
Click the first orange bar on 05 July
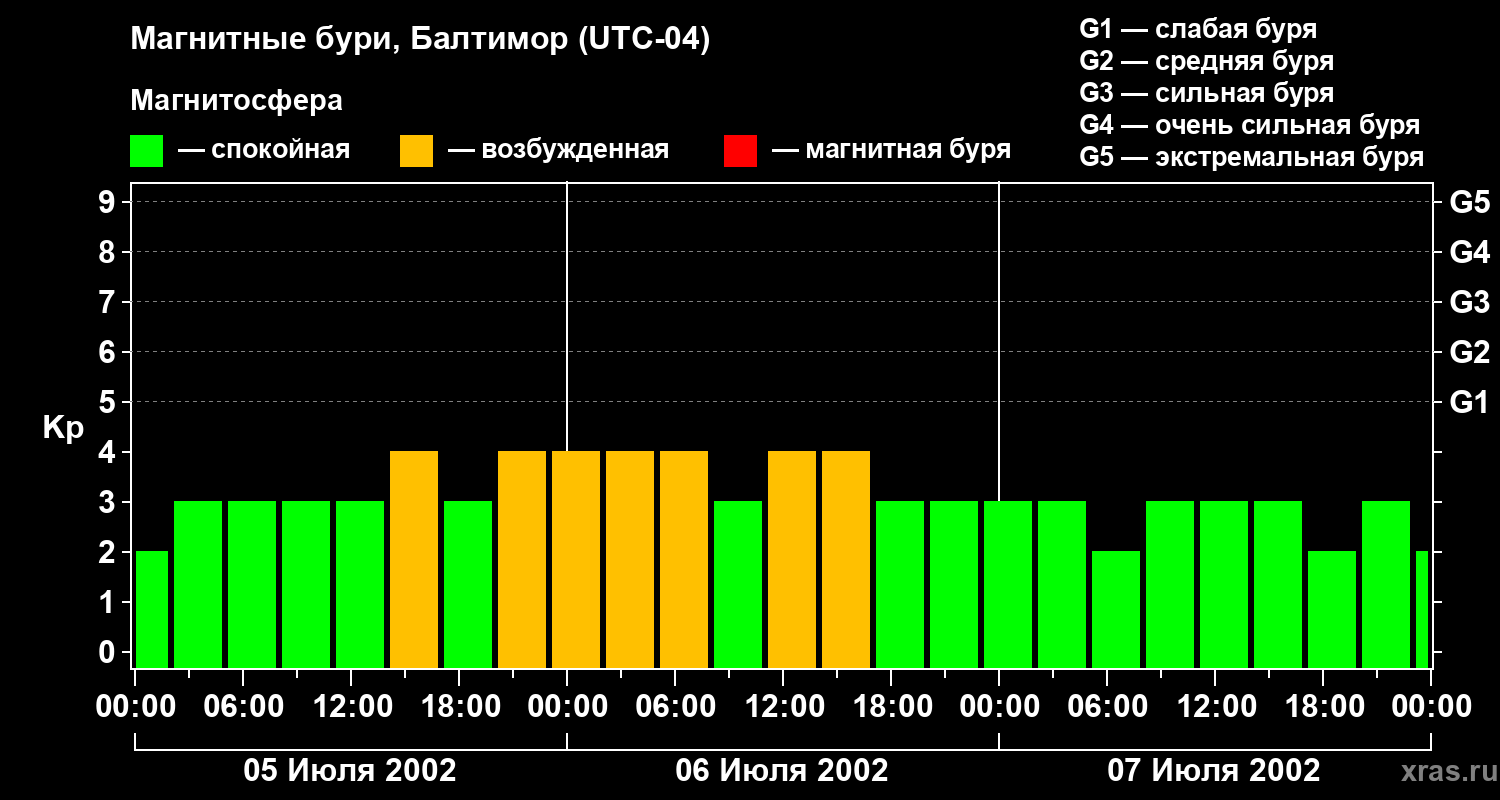point(414,559)
